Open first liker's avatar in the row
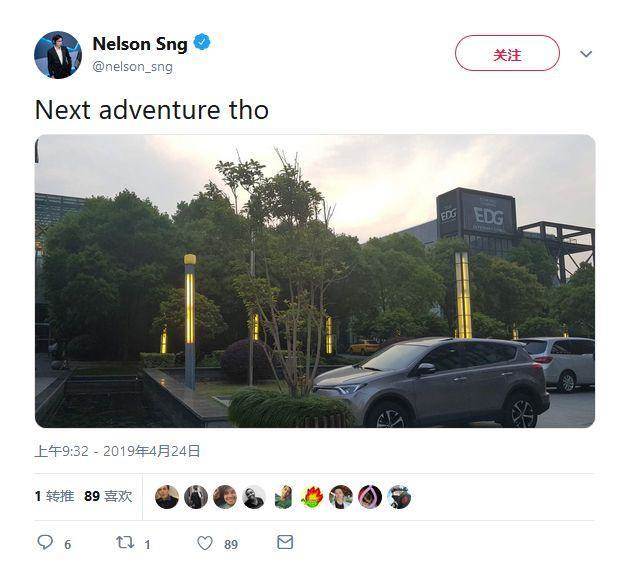The image size is (624, 573). [167, 497]
